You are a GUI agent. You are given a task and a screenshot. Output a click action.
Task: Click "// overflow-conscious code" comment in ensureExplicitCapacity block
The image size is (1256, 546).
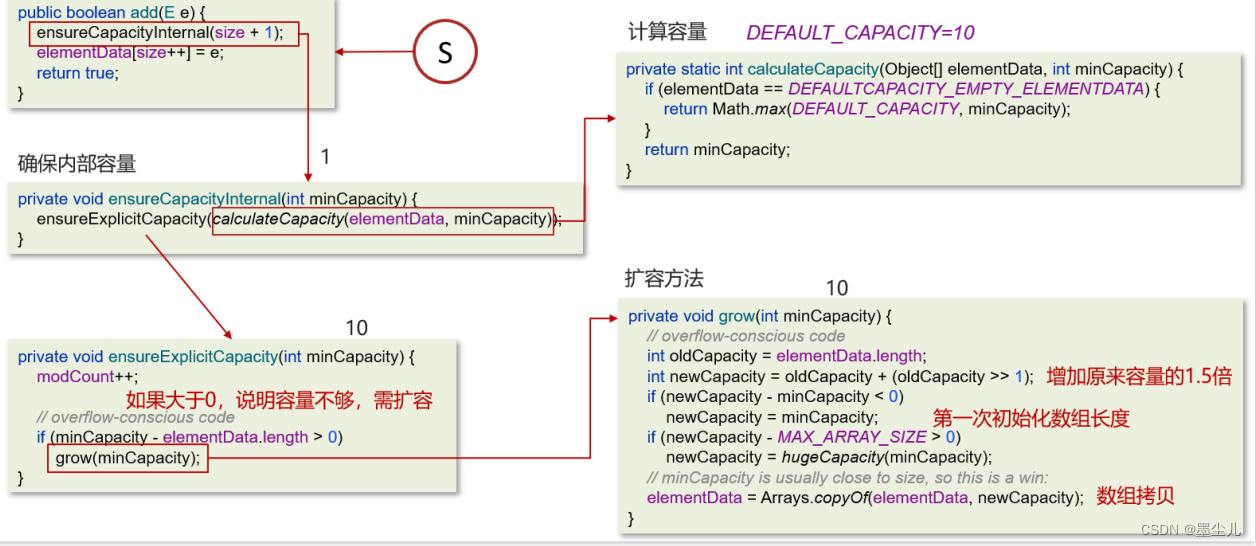coord(135,417)
